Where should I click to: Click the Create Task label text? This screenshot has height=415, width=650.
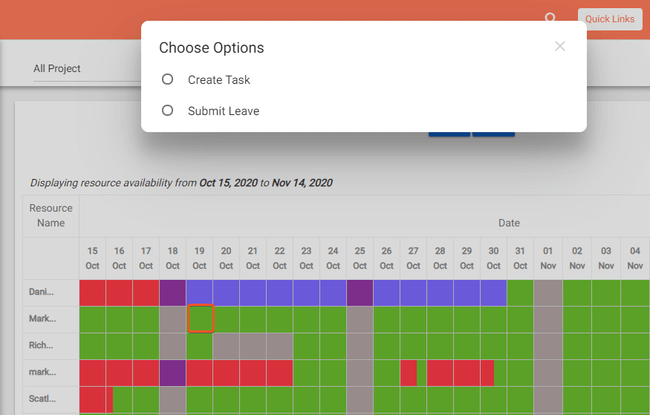click(219, 80)
